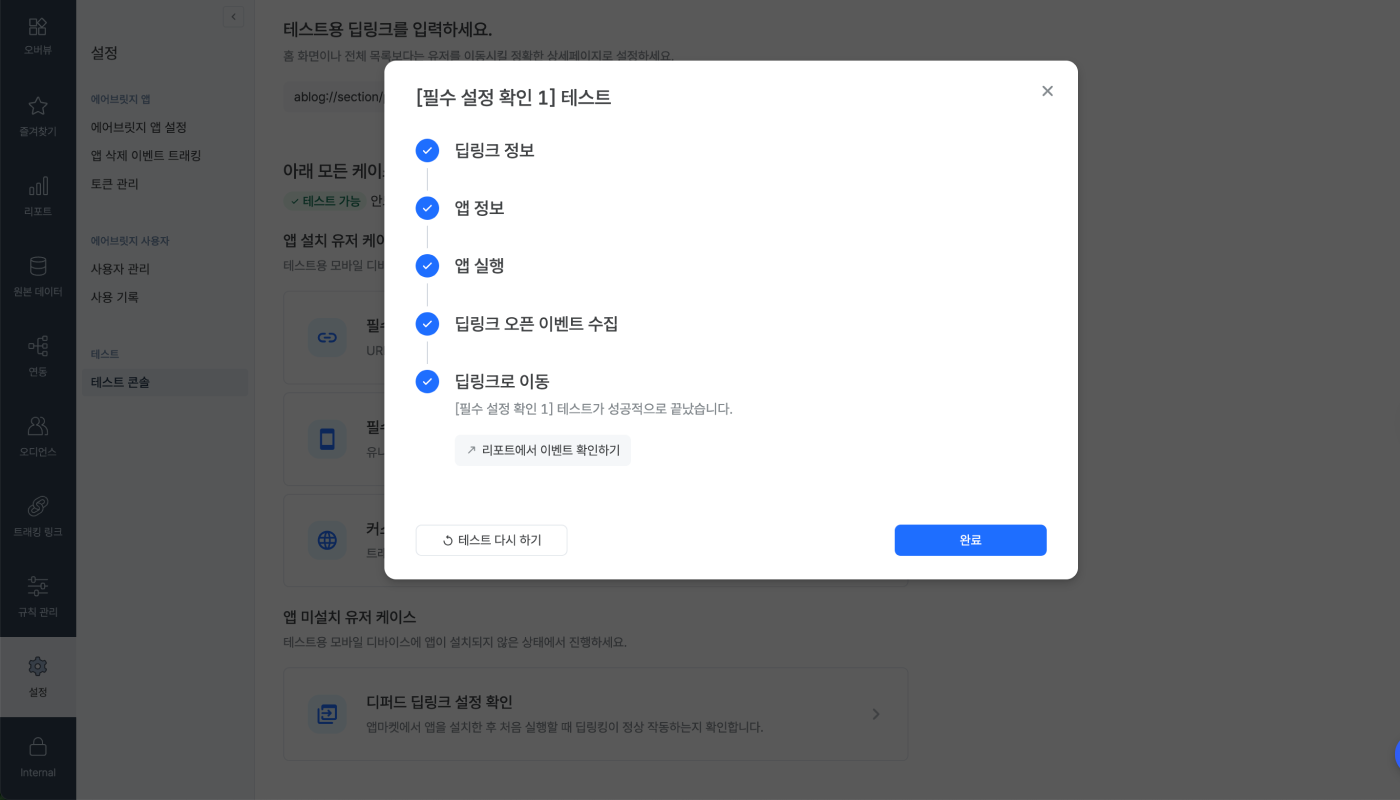Click the 딥링크 정보 check icon
This screenshot has width=1400, height=800.
(427, 151)
